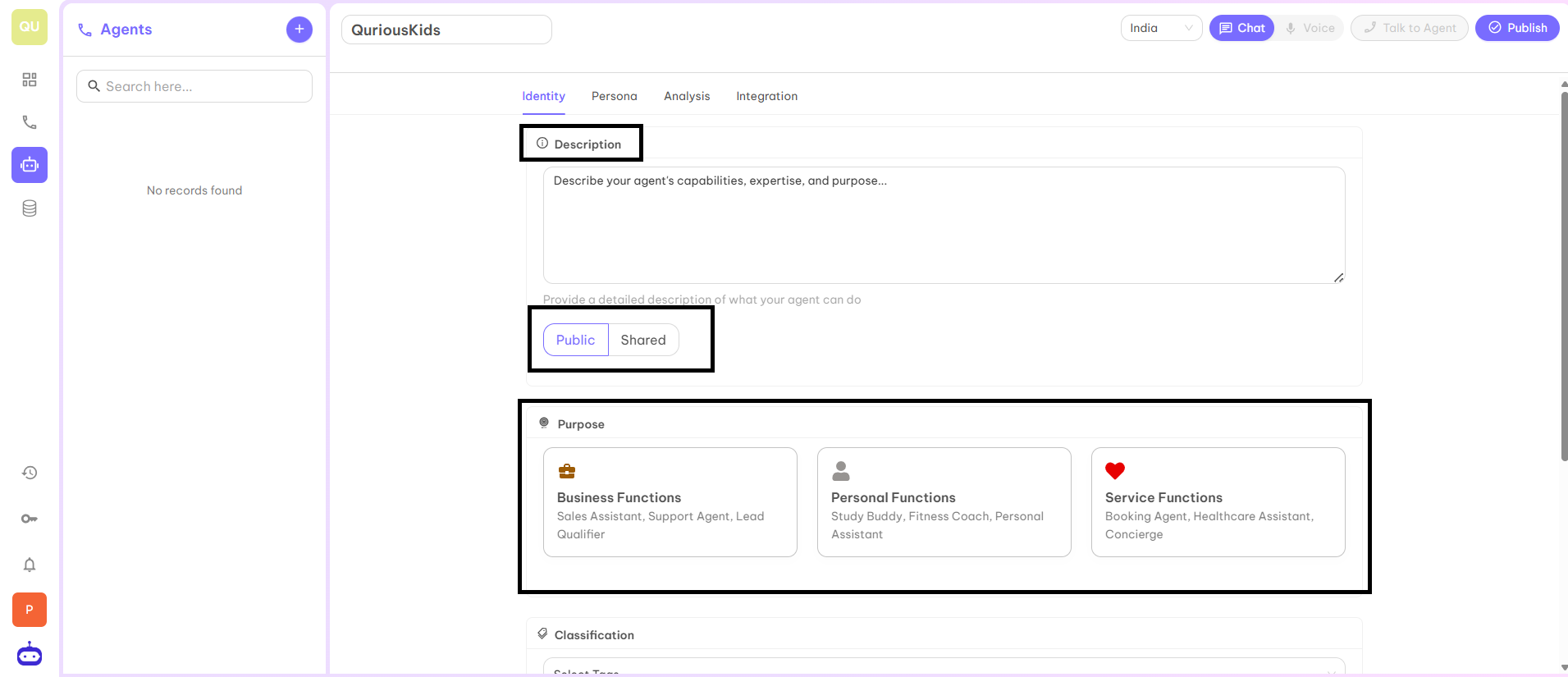This screenshot has height=677, width=1568.
Task: Click the Talk to Agent button
Action: coord(1410,28)
